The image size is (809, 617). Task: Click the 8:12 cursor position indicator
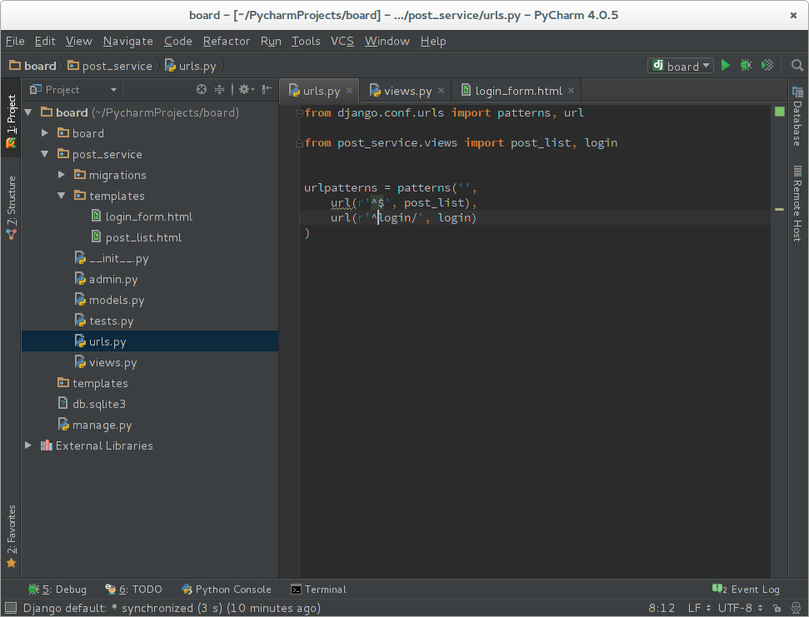(x=661, y=608)
